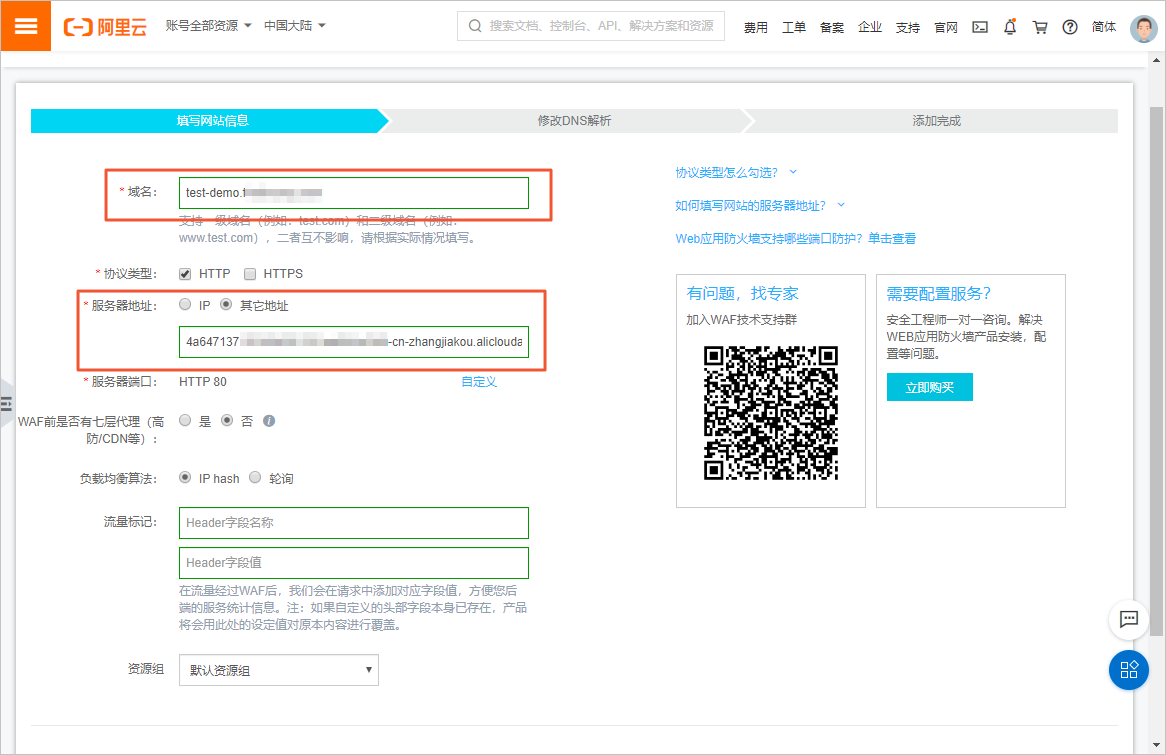Focus the 域名 input field
The width and height of the screenshot is (1166, 755).
point(354,193)
